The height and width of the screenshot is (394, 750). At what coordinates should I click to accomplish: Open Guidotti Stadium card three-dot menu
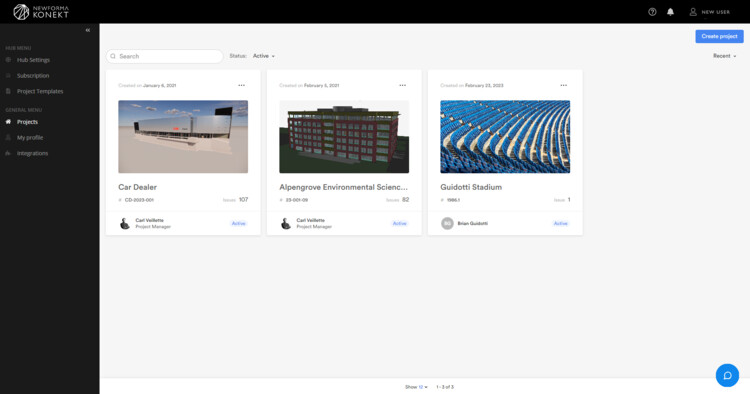click(x=563, y=86)
